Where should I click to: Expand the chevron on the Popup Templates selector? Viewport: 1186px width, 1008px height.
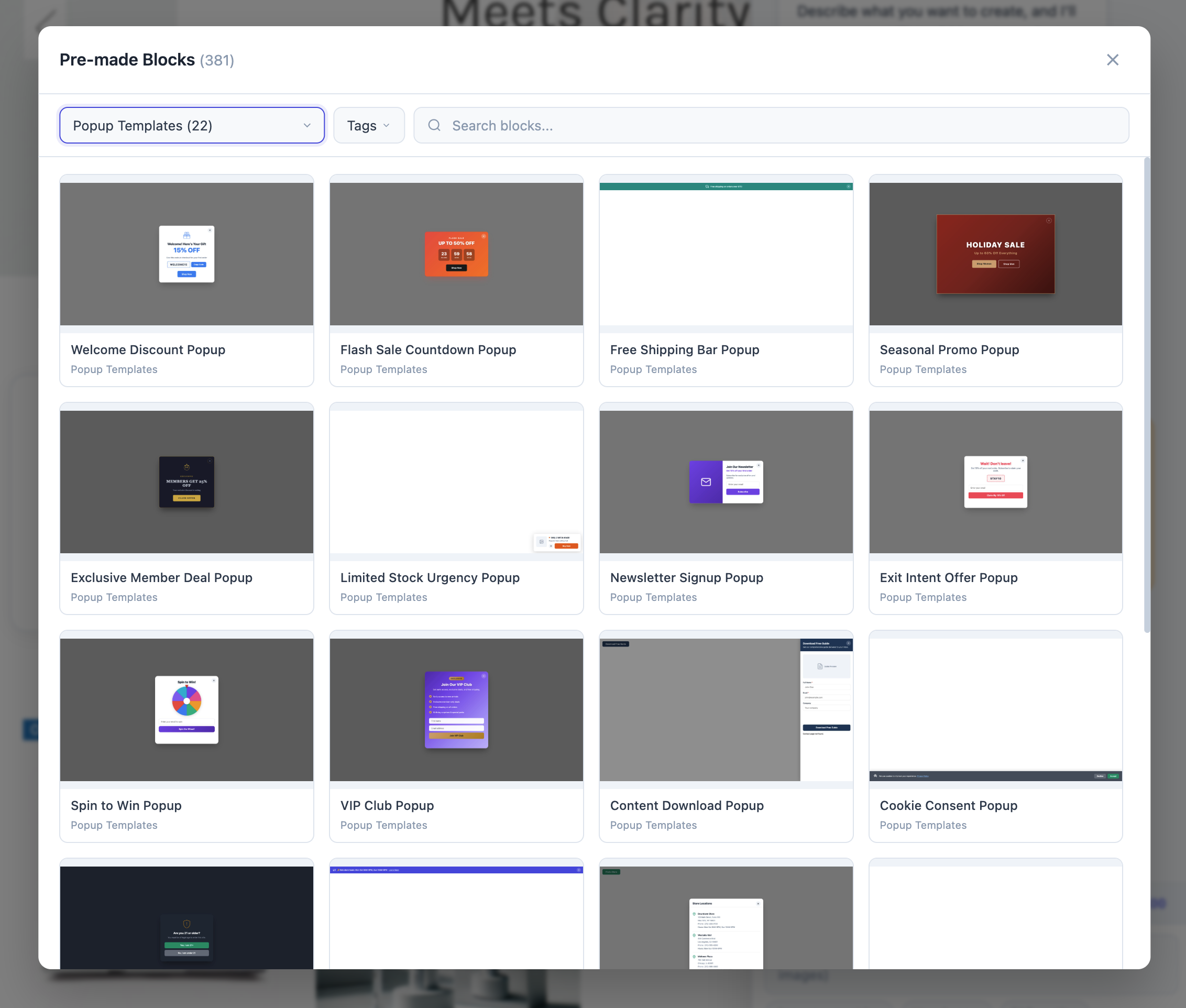tap(308, 125)
